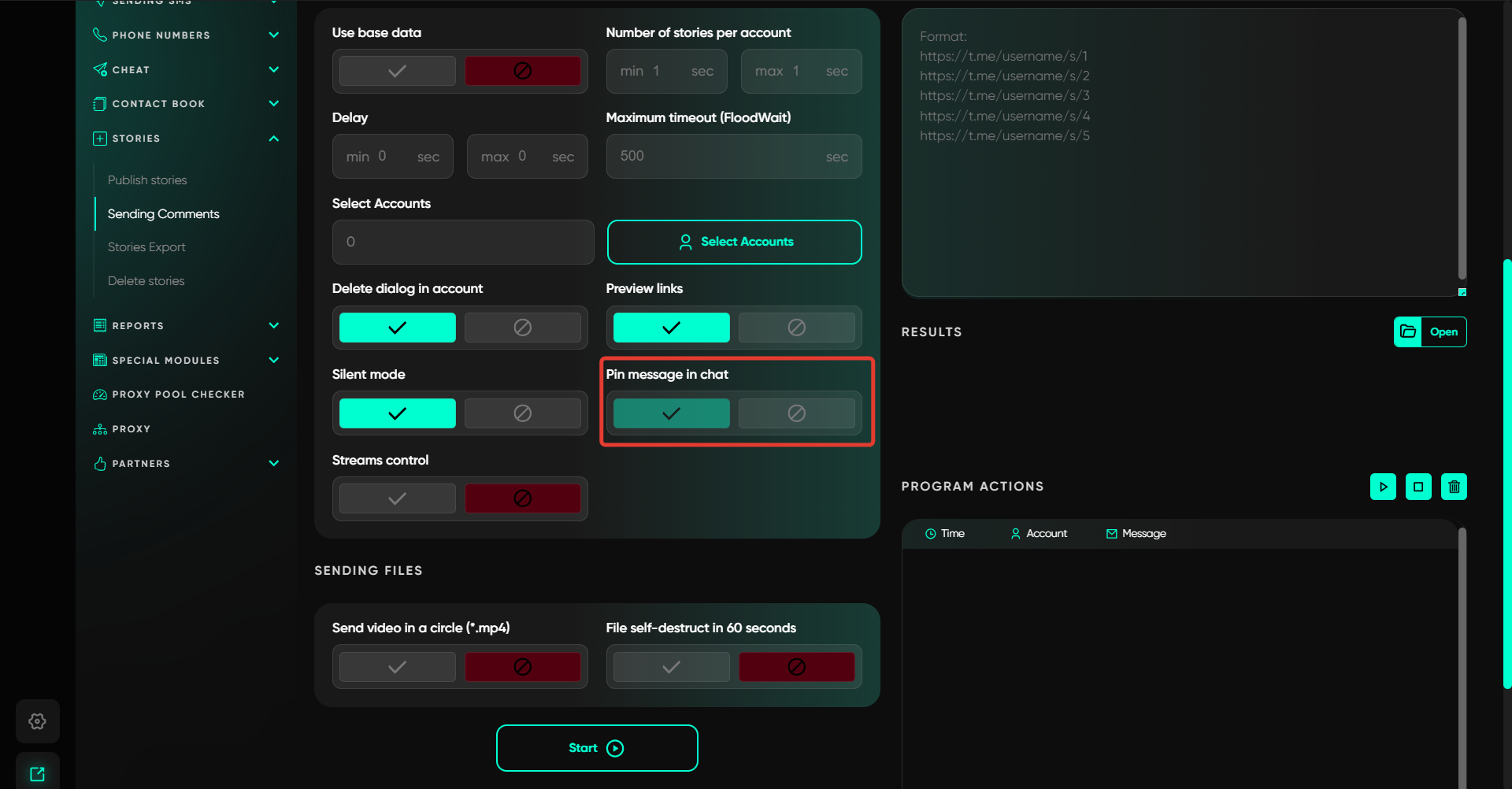
Task: Enable the Use base data checkmark option
Action: pos(398,71)
